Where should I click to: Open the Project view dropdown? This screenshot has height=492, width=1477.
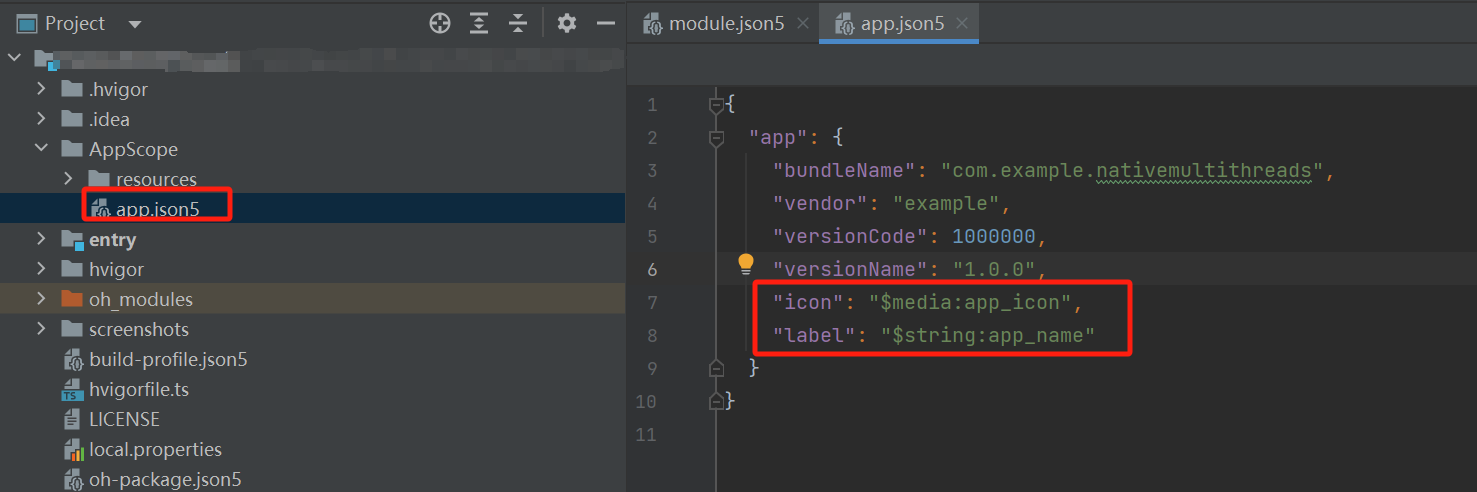(x=135, y=24)
